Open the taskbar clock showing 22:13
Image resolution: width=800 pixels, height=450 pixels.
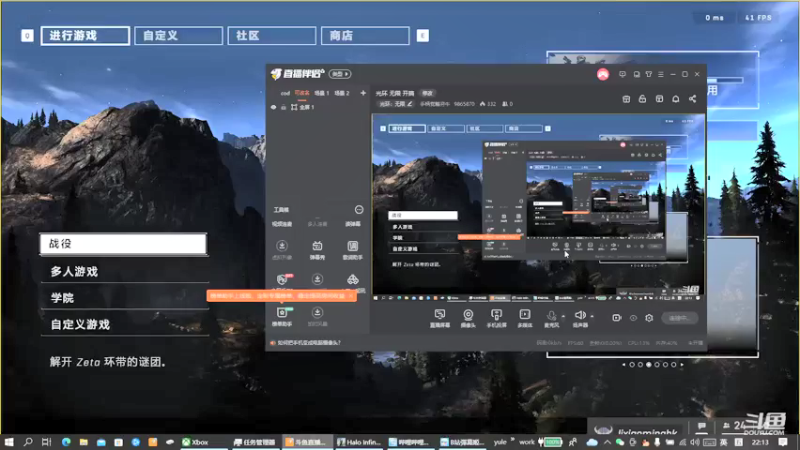point(760,442)
